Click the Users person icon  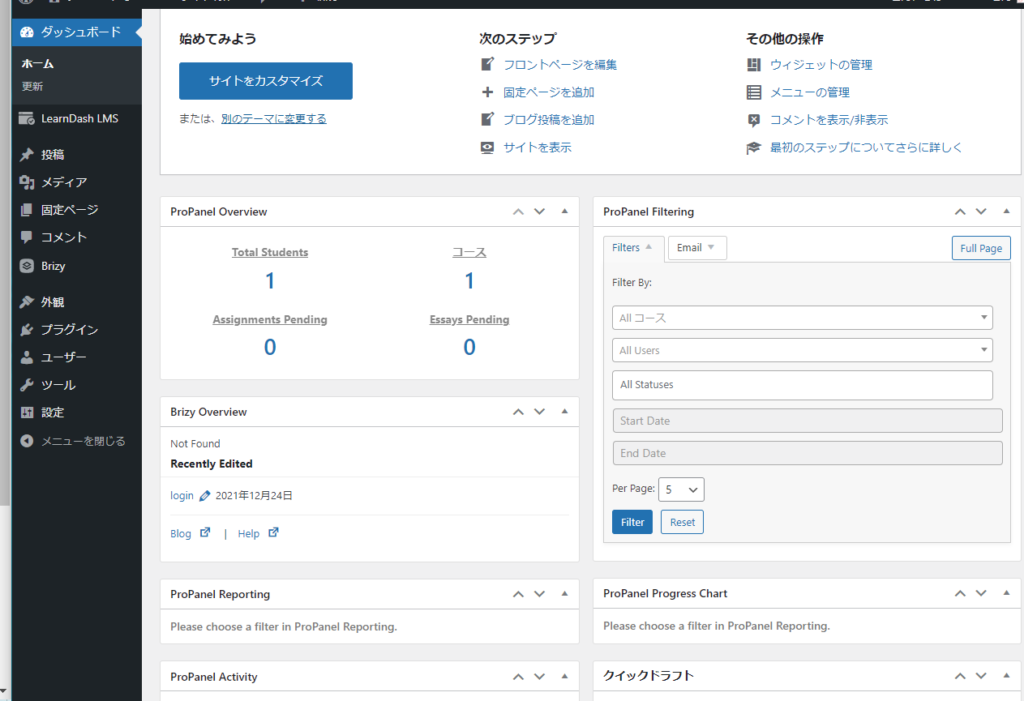click(x=26, y=357)
